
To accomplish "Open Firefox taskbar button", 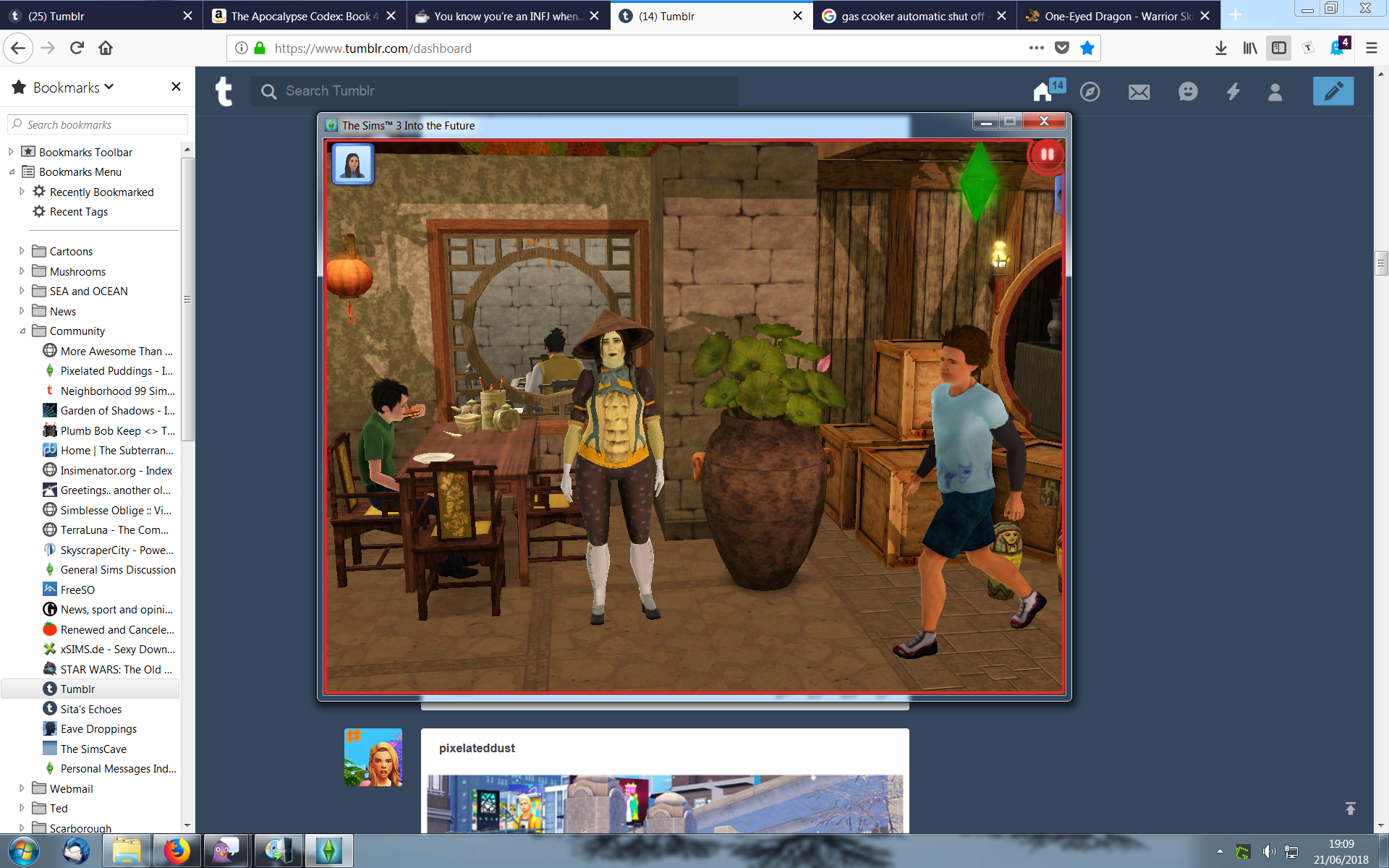I will pos(177,851).
